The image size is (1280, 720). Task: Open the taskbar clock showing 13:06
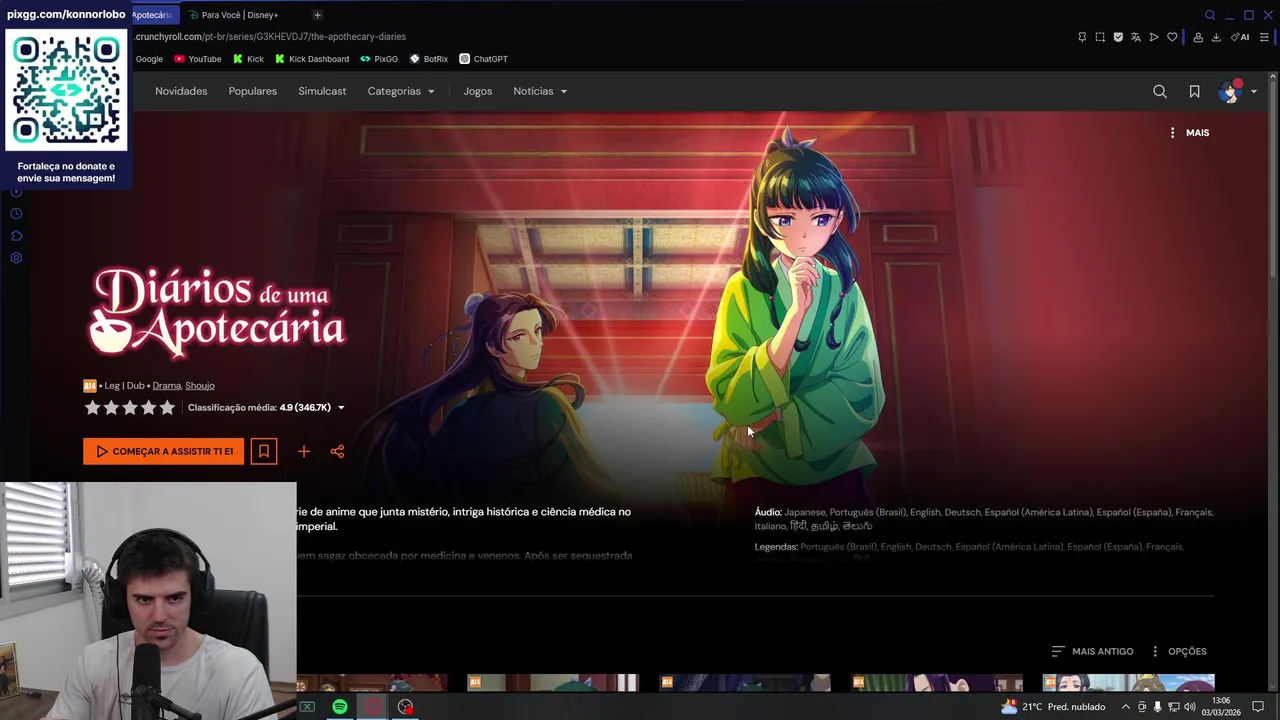pos(1221,707)
